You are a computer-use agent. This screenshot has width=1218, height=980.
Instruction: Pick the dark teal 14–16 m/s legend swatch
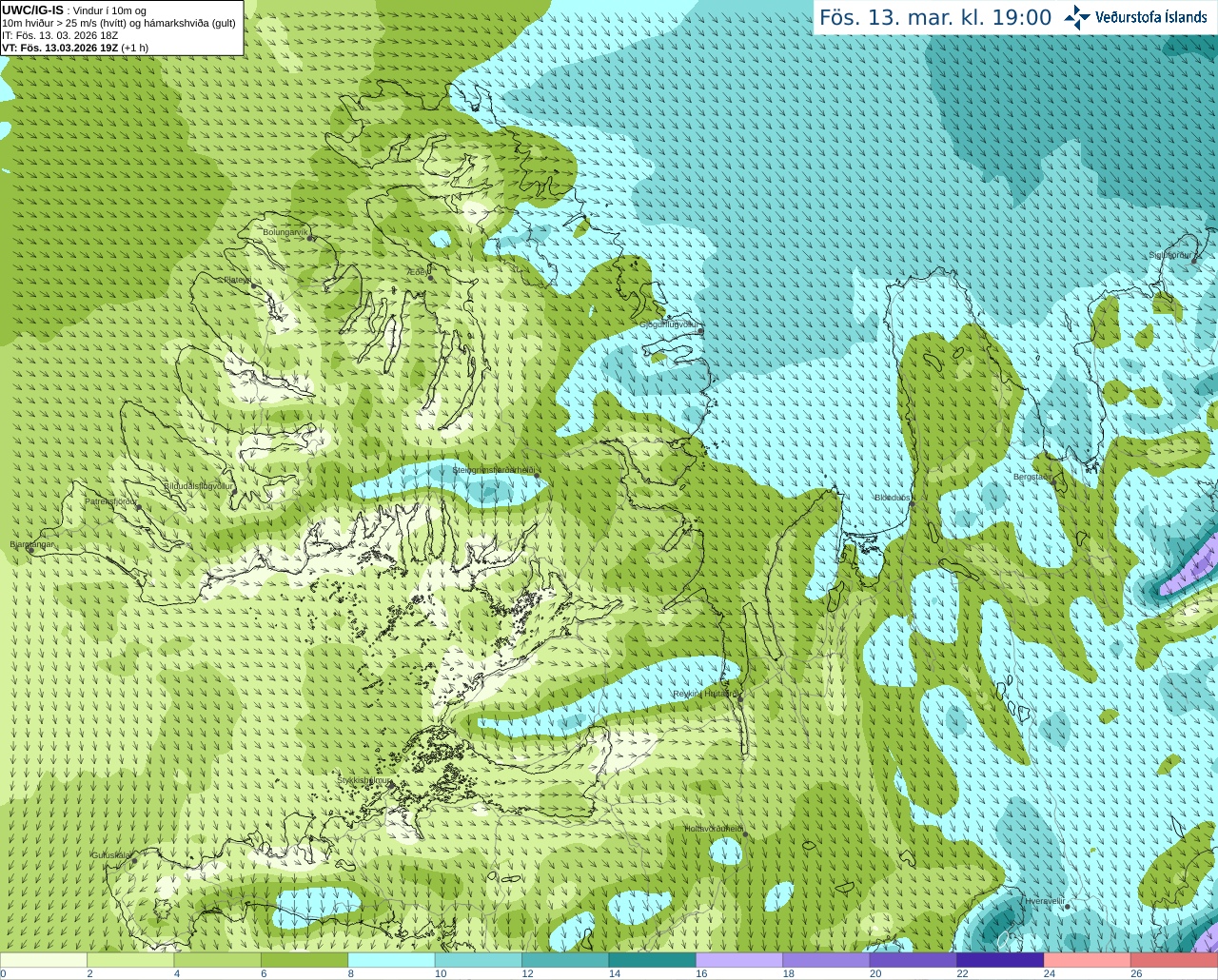653,960
